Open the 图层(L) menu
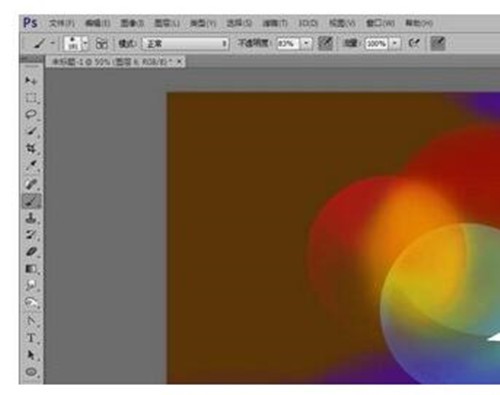 [167, 23]
